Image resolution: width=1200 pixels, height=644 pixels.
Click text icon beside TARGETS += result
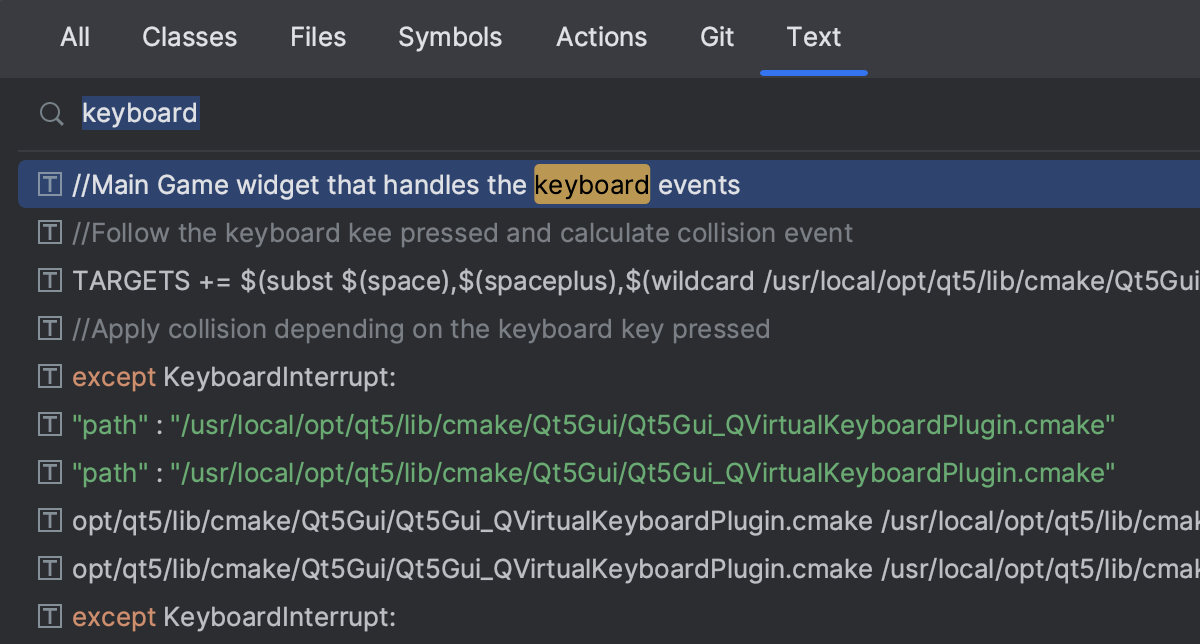[49, 280]
